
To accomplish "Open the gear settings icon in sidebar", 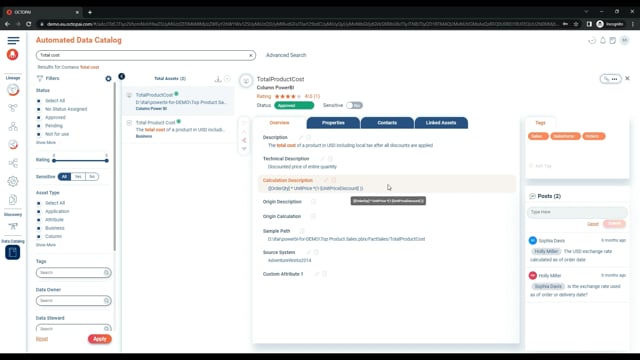I will pos(13,181).
